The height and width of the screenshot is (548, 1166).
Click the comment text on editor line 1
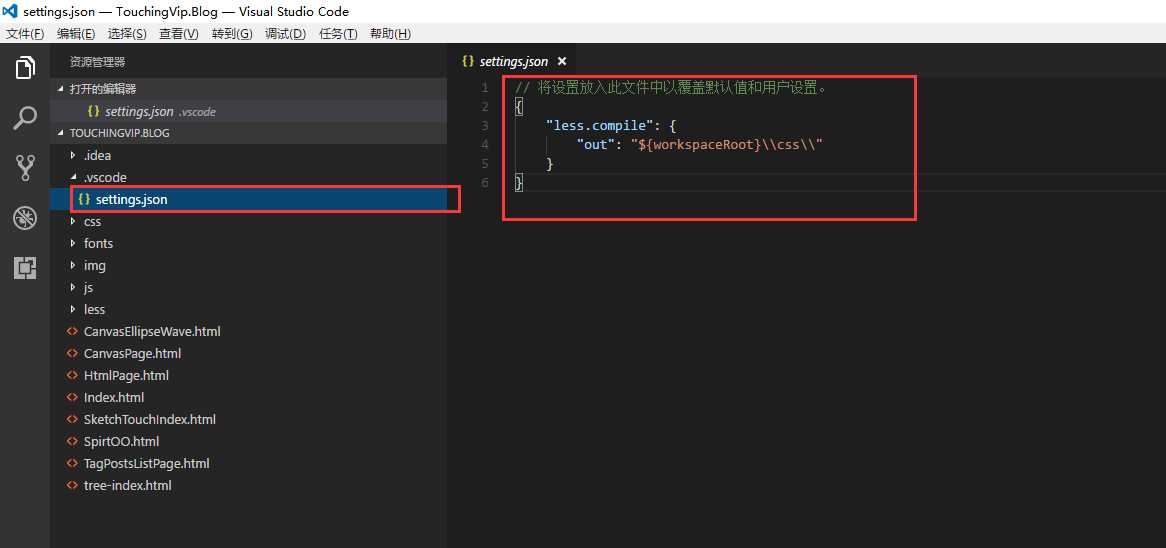pos(671,88)
